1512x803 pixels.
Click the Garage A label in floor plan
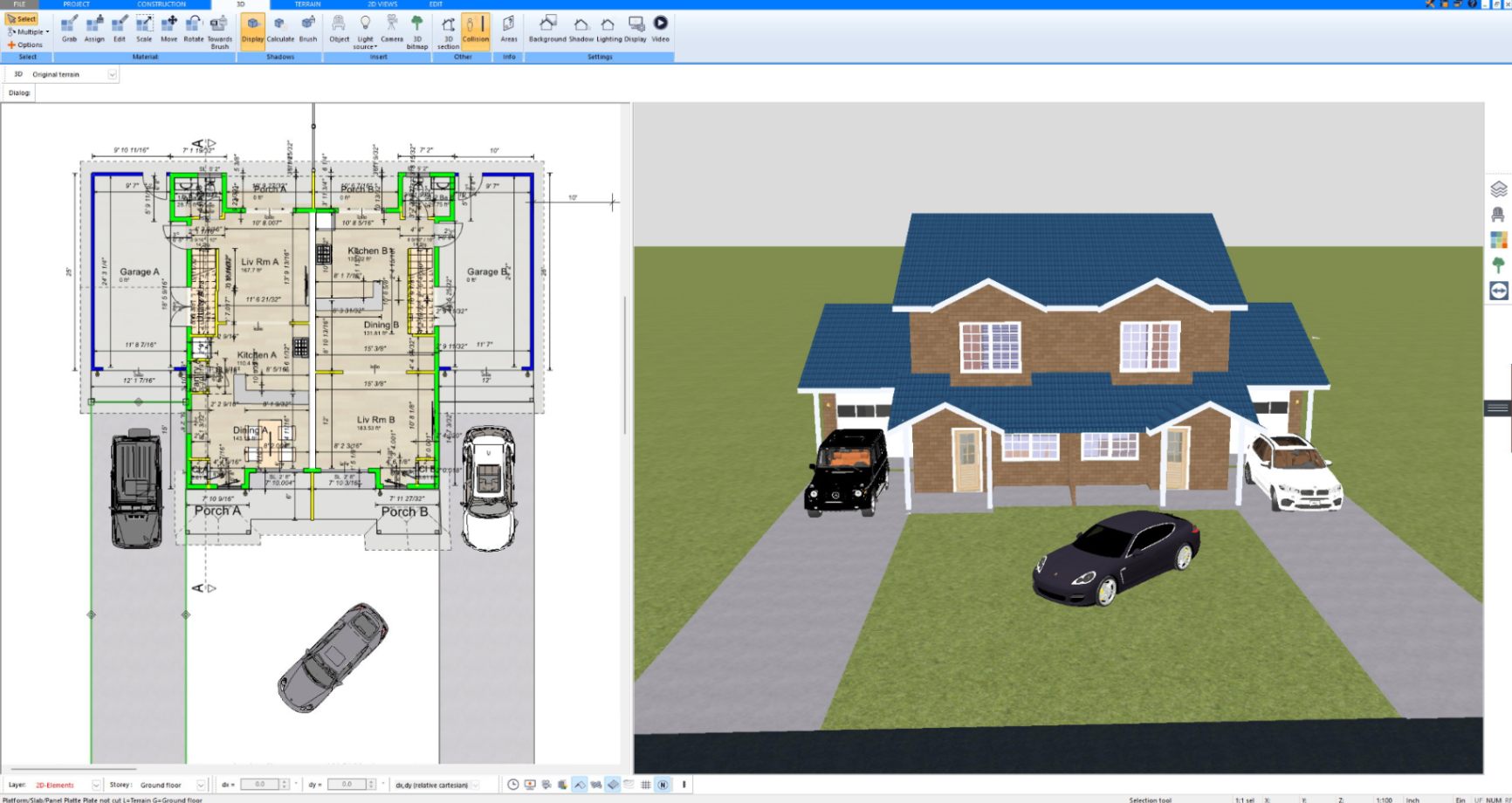140,271
